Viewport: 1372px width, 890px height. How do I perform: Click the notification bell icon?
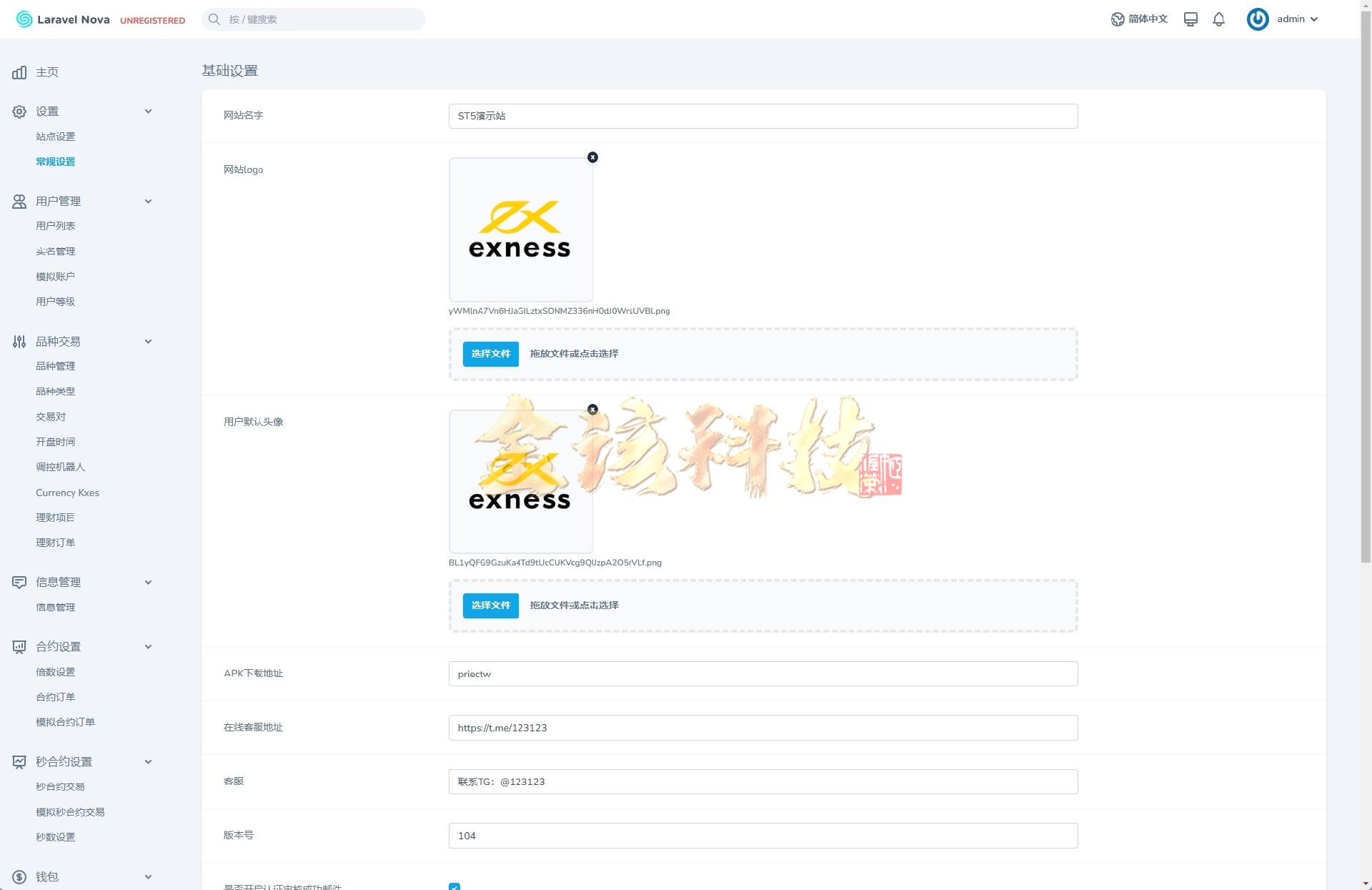pyautogui.click(x=1218, y=19)
